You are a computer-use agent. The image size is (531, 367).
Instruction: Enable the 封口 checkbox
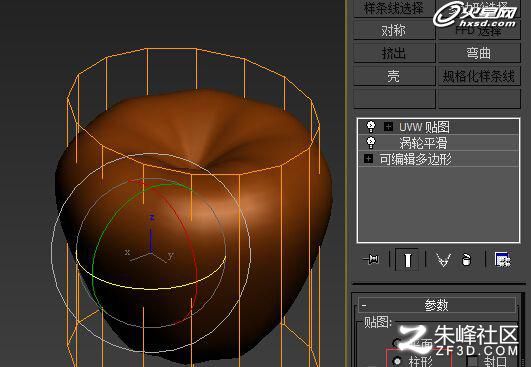pyautogui.click(x=471, y=361)
